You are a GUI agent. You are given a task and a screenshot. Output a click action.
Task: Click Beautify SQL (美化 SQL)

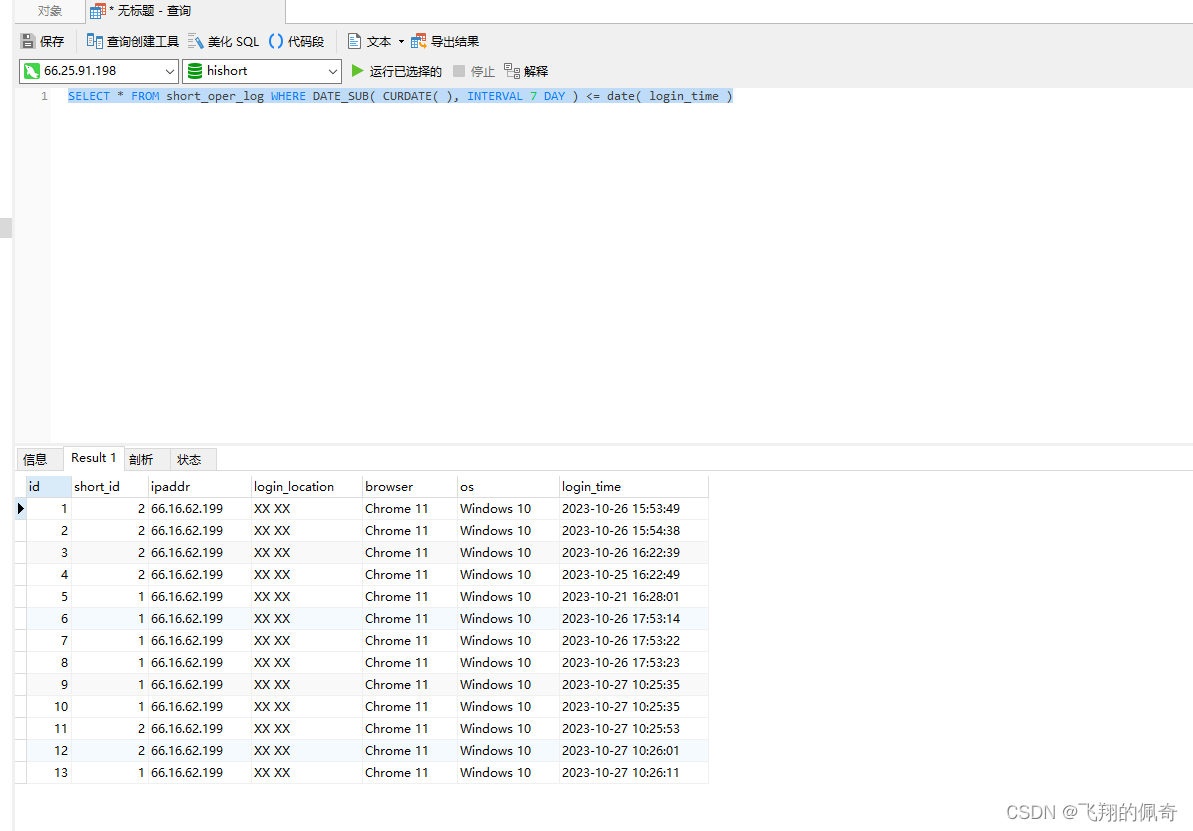224,41
